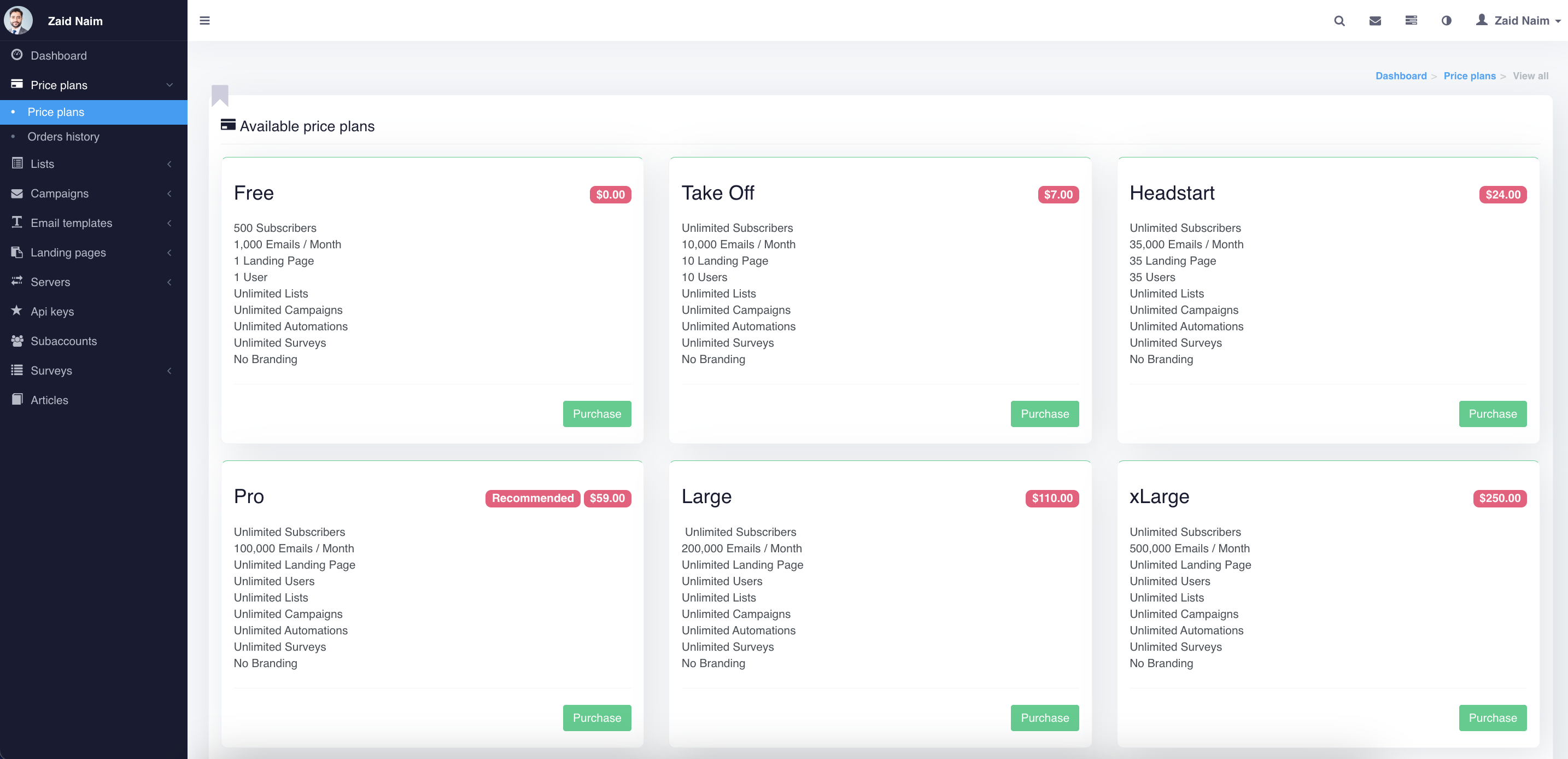Purchase the Pro plan
Image resolution: width=1568 pixels, height=759 pixels.
[x=596, y=717]
